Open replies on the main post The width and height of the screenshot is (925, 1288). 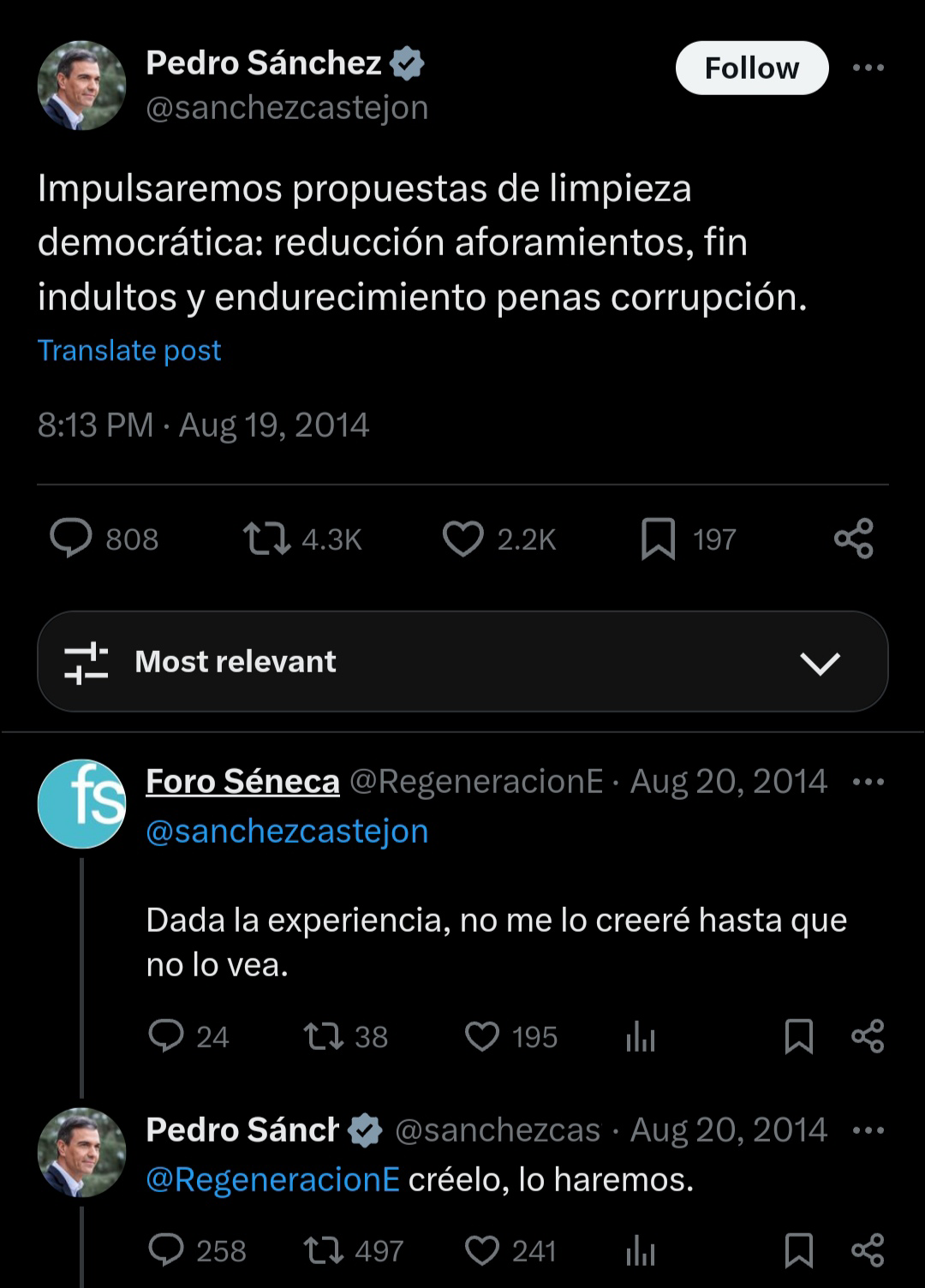click(x=71, y=540)
